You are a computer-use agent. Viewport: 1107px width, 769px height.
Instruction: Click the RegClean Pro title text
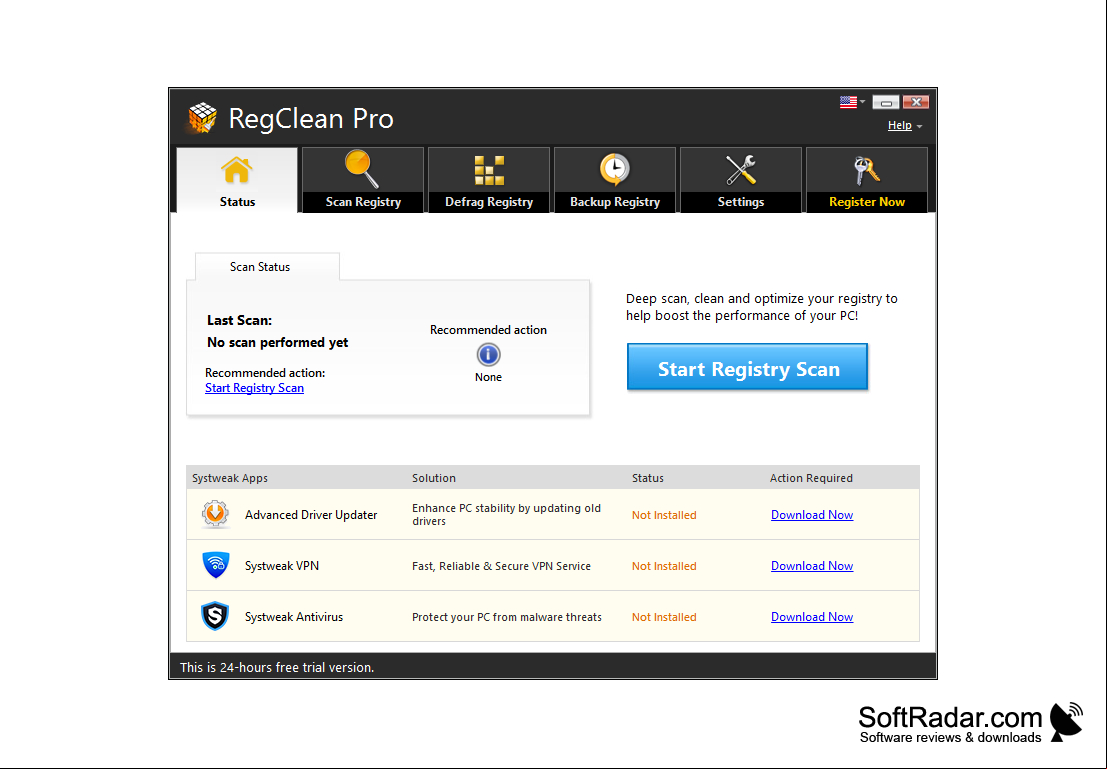coord(311,119)
